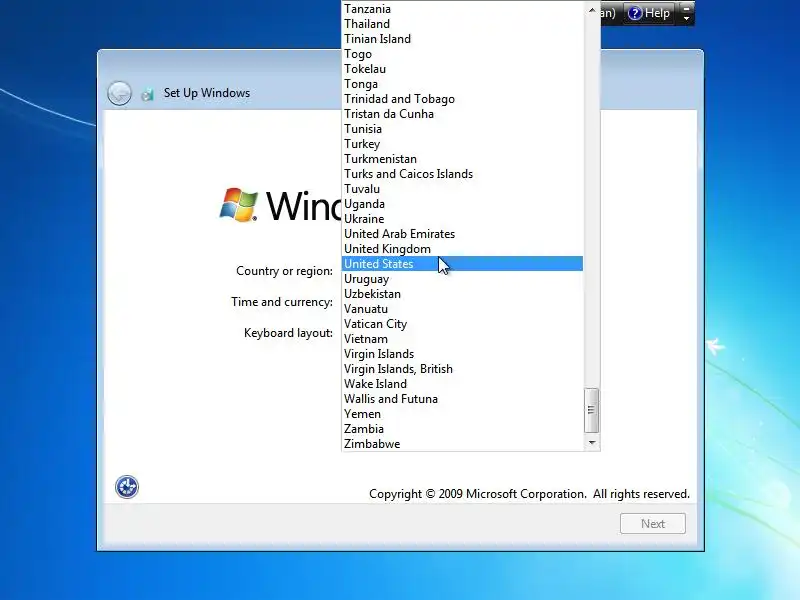Image resolution: width=800 pixels, height=600 pixels.
Task: Pick Uzbekistan in the list
Action: [462, 294]
